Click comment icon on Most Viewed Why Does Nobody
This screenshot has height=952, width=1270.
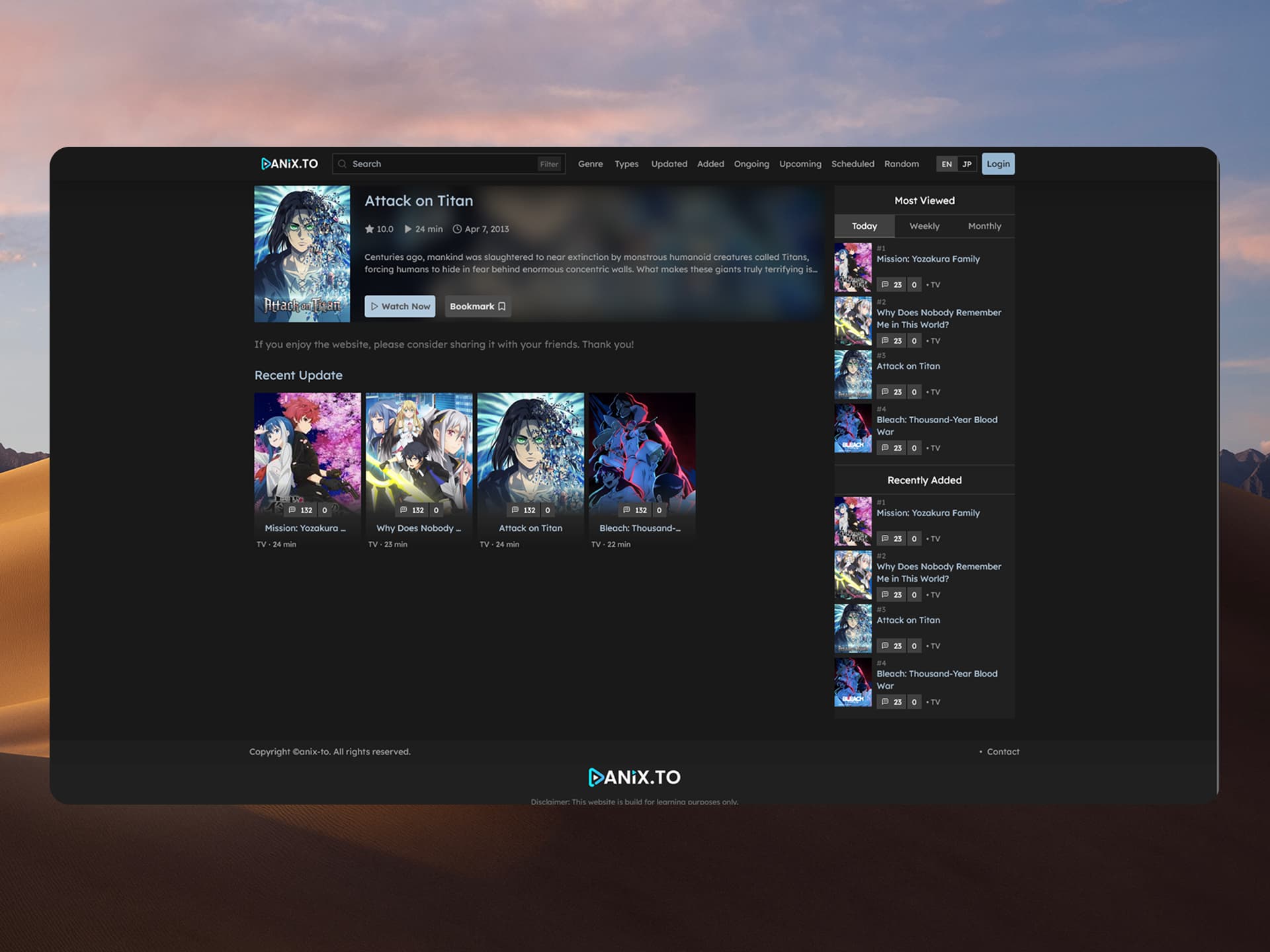885,340
